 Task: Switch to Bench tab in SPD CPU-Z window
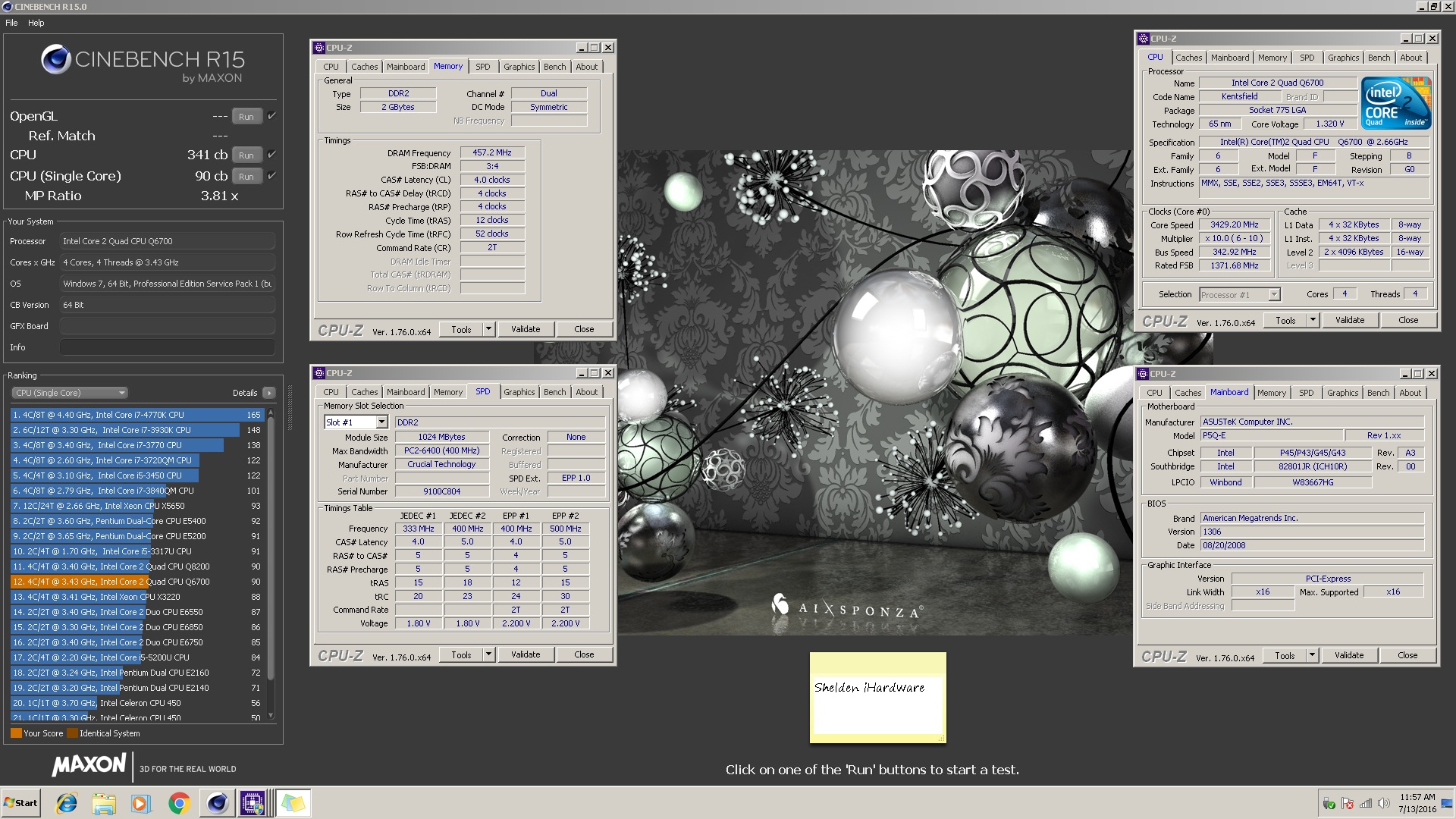click(554, 392)
